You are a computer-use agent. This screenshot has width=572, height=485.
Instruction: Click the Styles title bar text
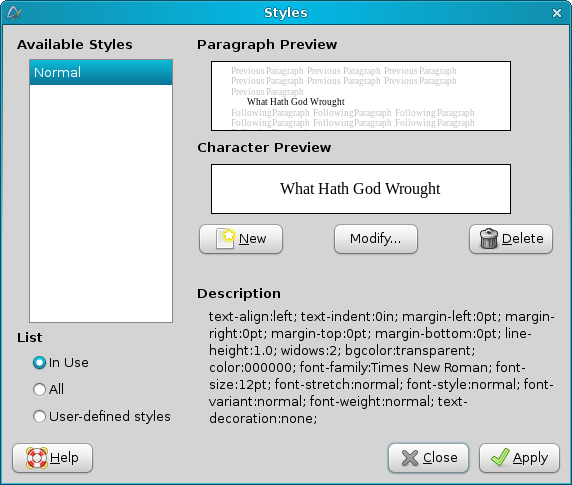point(286,13)
